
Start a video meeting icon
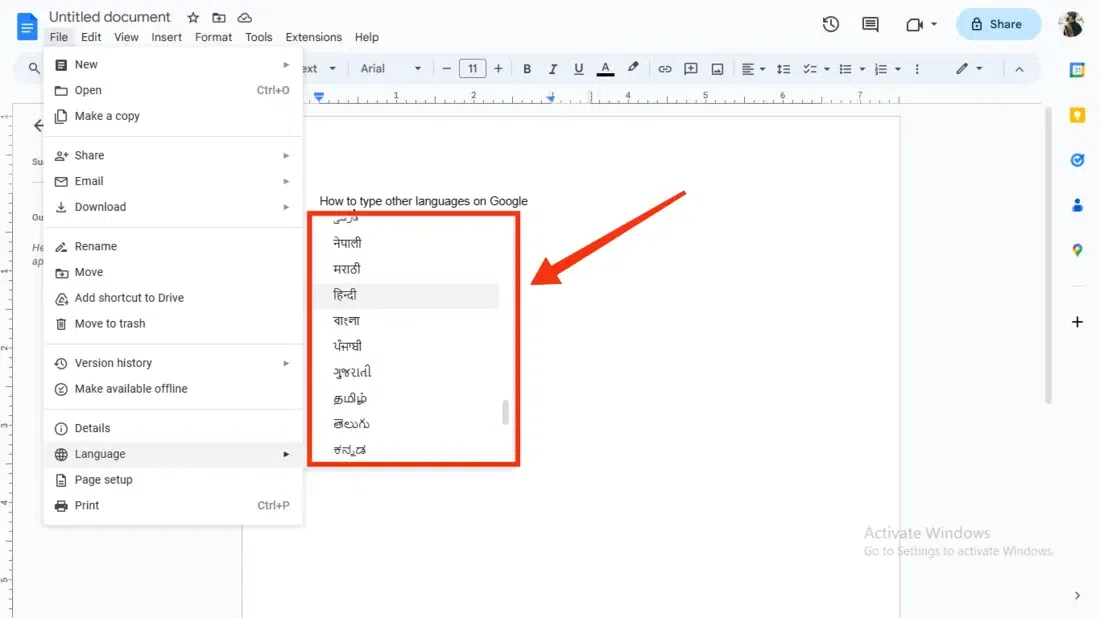(914, 25)
